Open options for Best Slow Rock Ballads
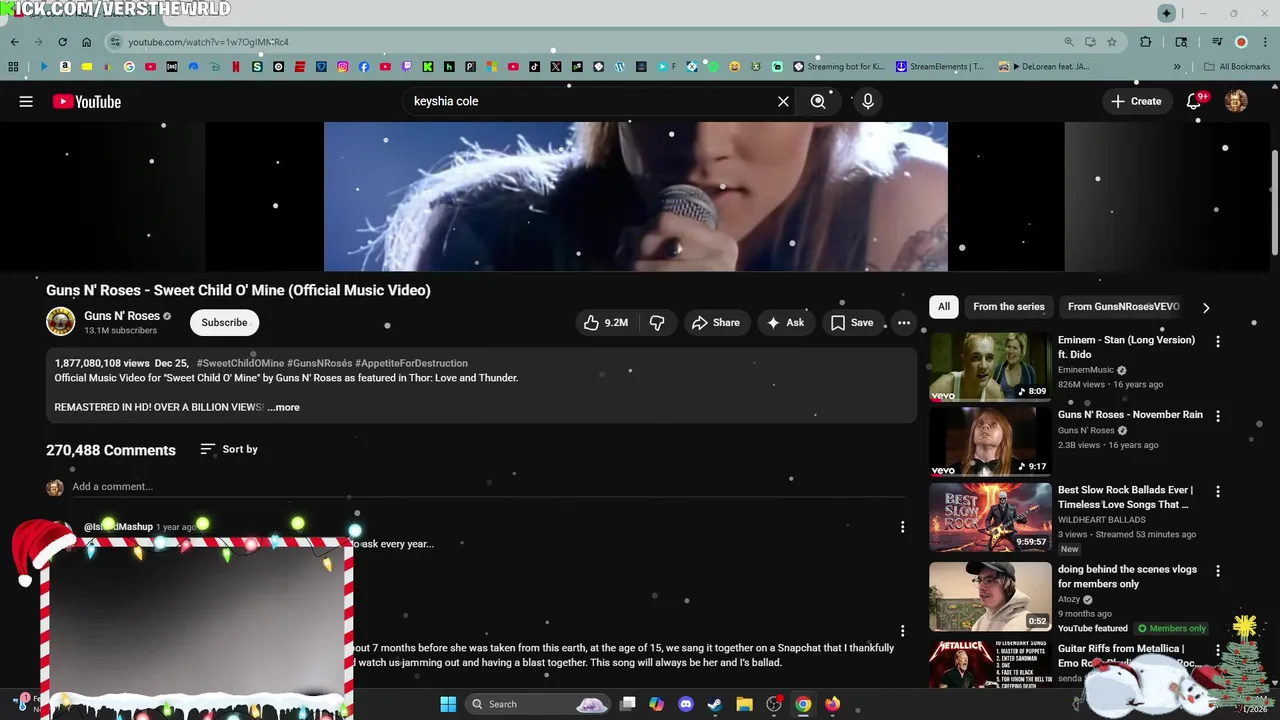Viewport: 1280px width, 720px height. click(1217, 492)
